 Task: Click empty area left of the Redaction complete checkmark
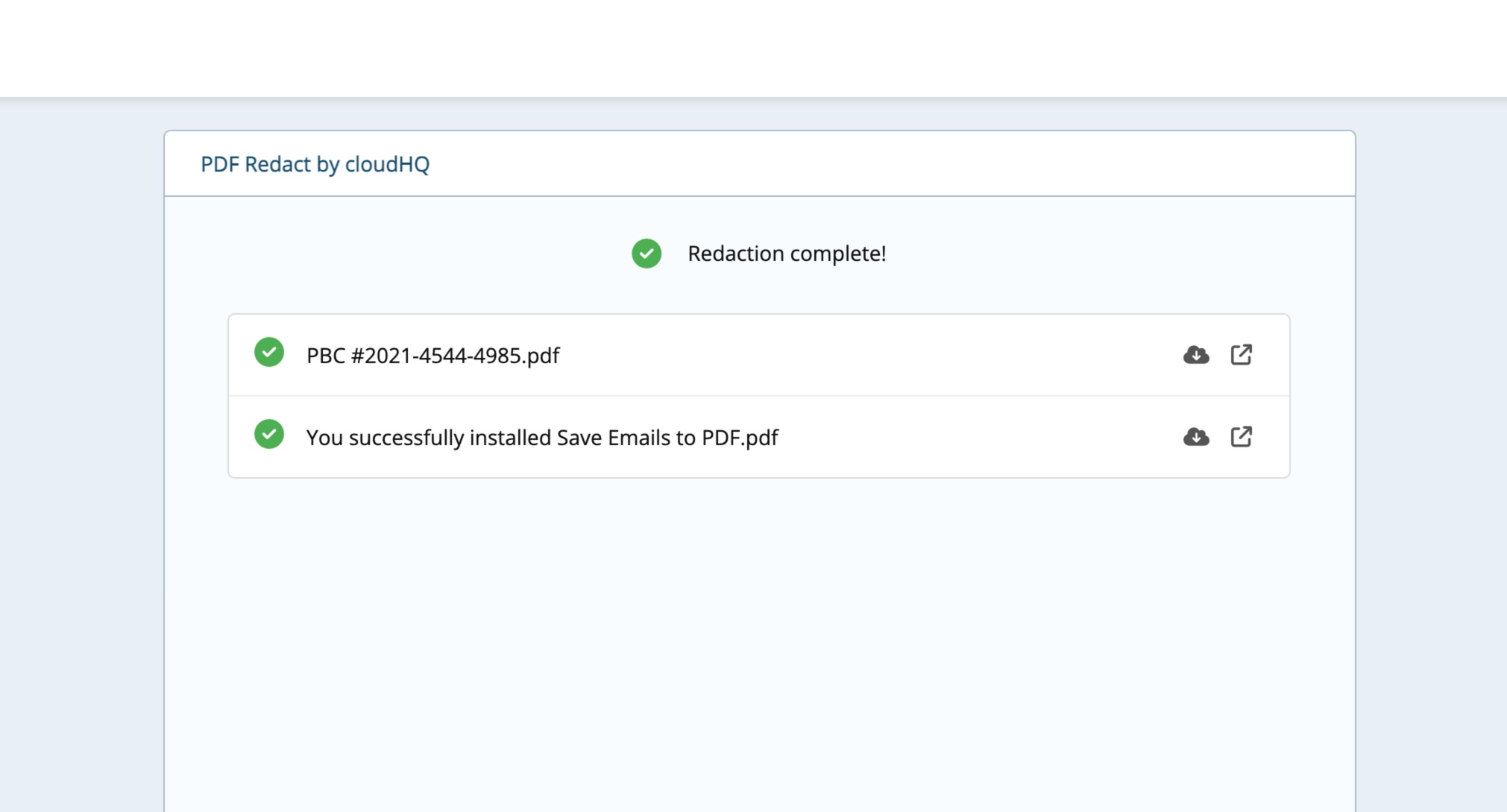pyautogui.click(x=410, y=254)
